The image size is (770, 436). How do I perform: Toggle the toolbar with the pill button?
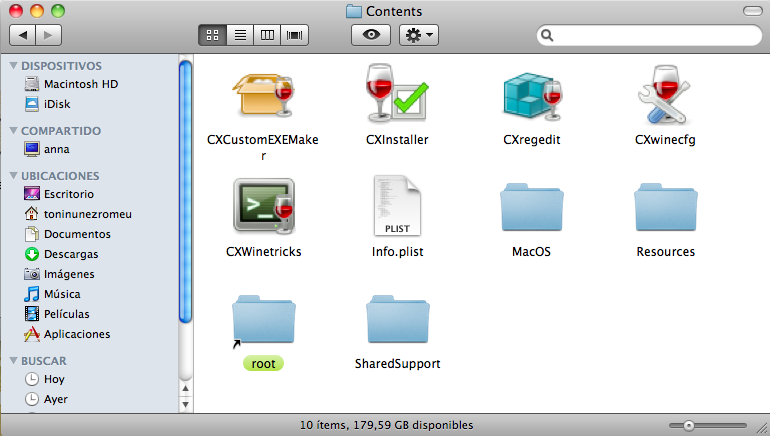pos(753,11)
